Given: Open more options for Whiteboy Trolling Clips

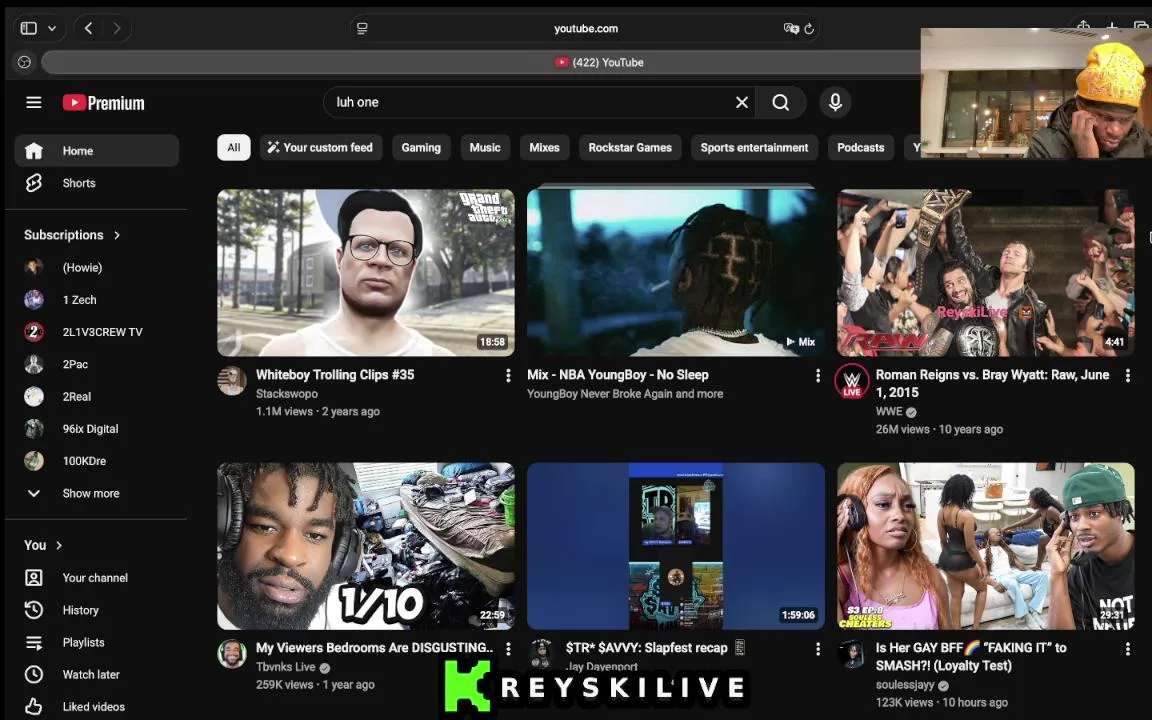Looking at the screenshot, I should [508, 375].
